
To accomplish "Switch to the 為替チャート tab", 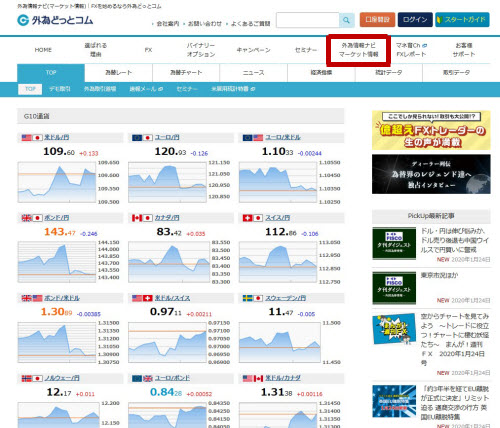I will point(186,73).
